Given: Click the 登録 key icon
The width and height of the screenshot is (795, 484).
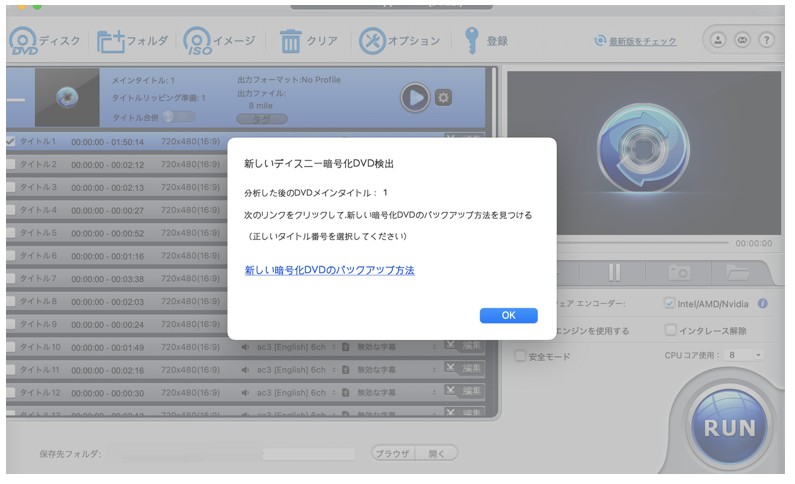Looking at the screenshot, I should tap(471, 41).
